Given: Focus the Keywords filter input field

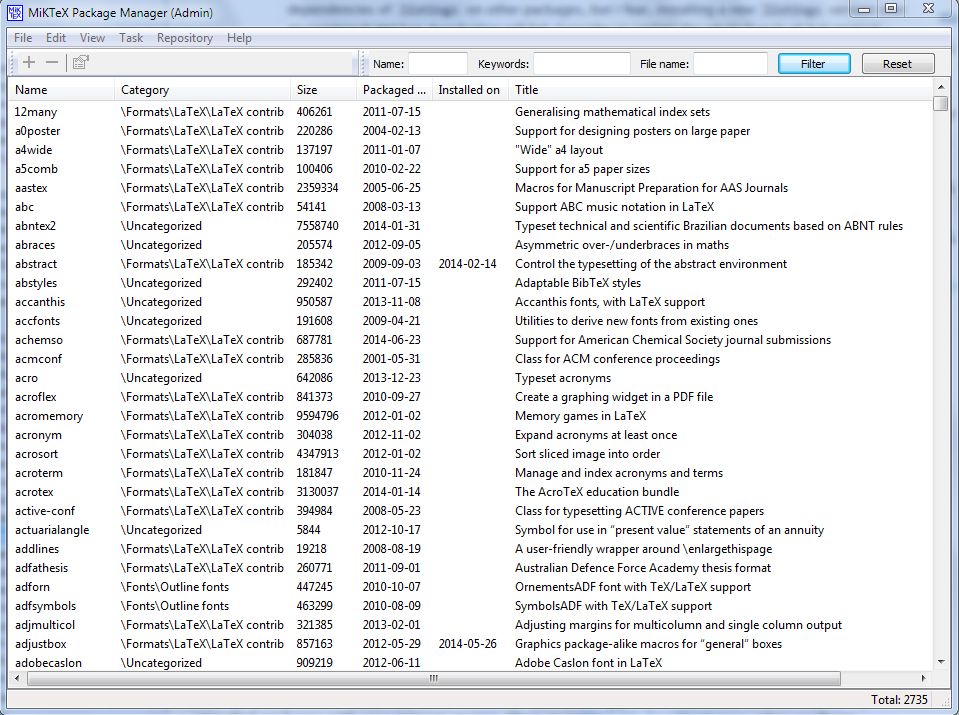Looking at the screenshot, I should (581, 64).
